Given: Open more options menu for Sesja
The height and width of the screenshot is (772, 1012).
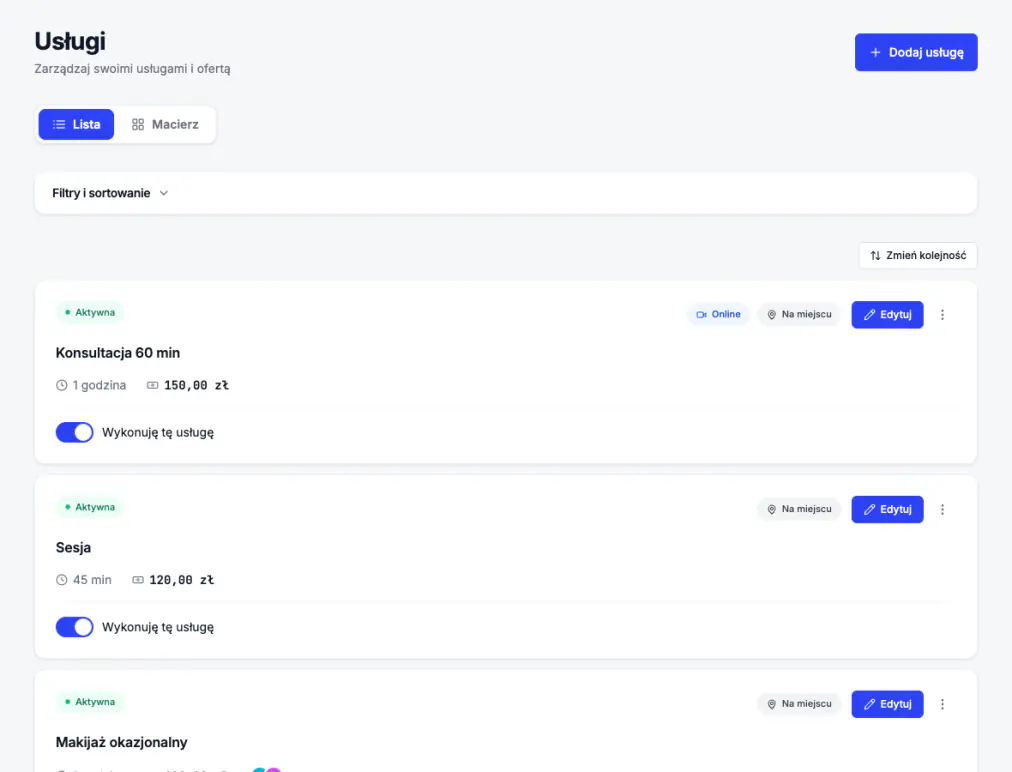Looking at the screenshot, I should pyautogui.click(x=942, y=509).
